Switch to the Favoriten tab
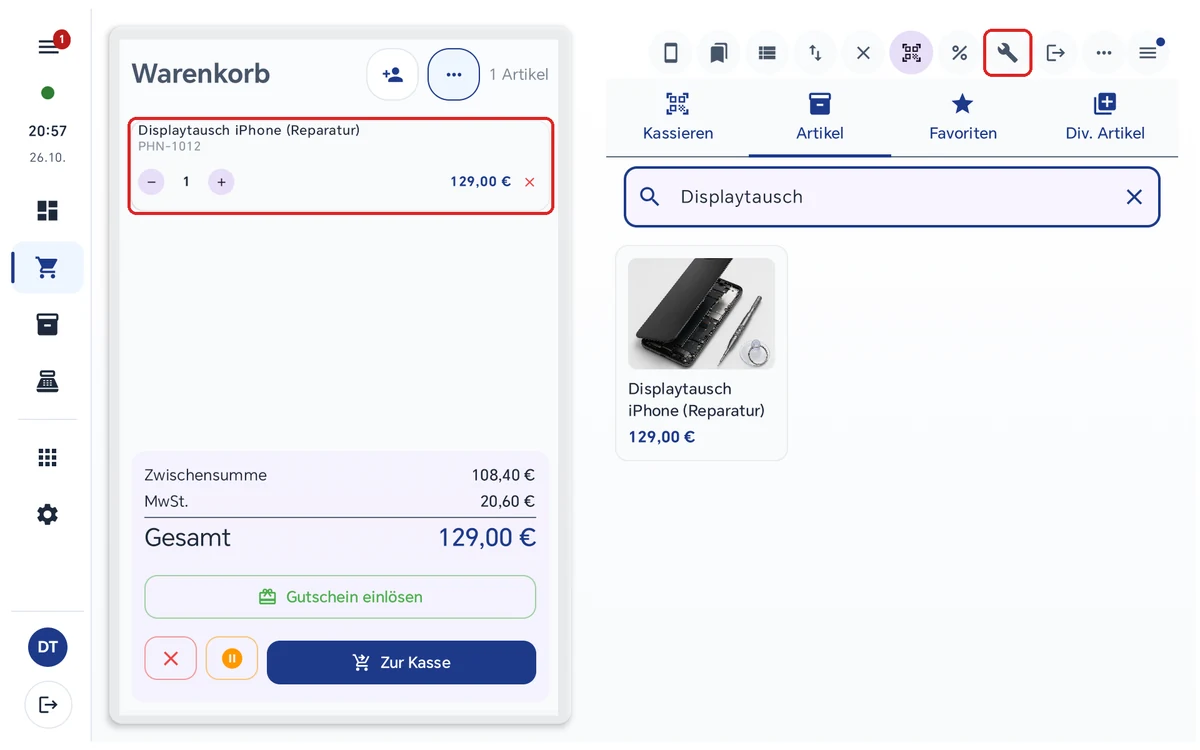Screen dimensions: 1200x750 tap(963, 117)
